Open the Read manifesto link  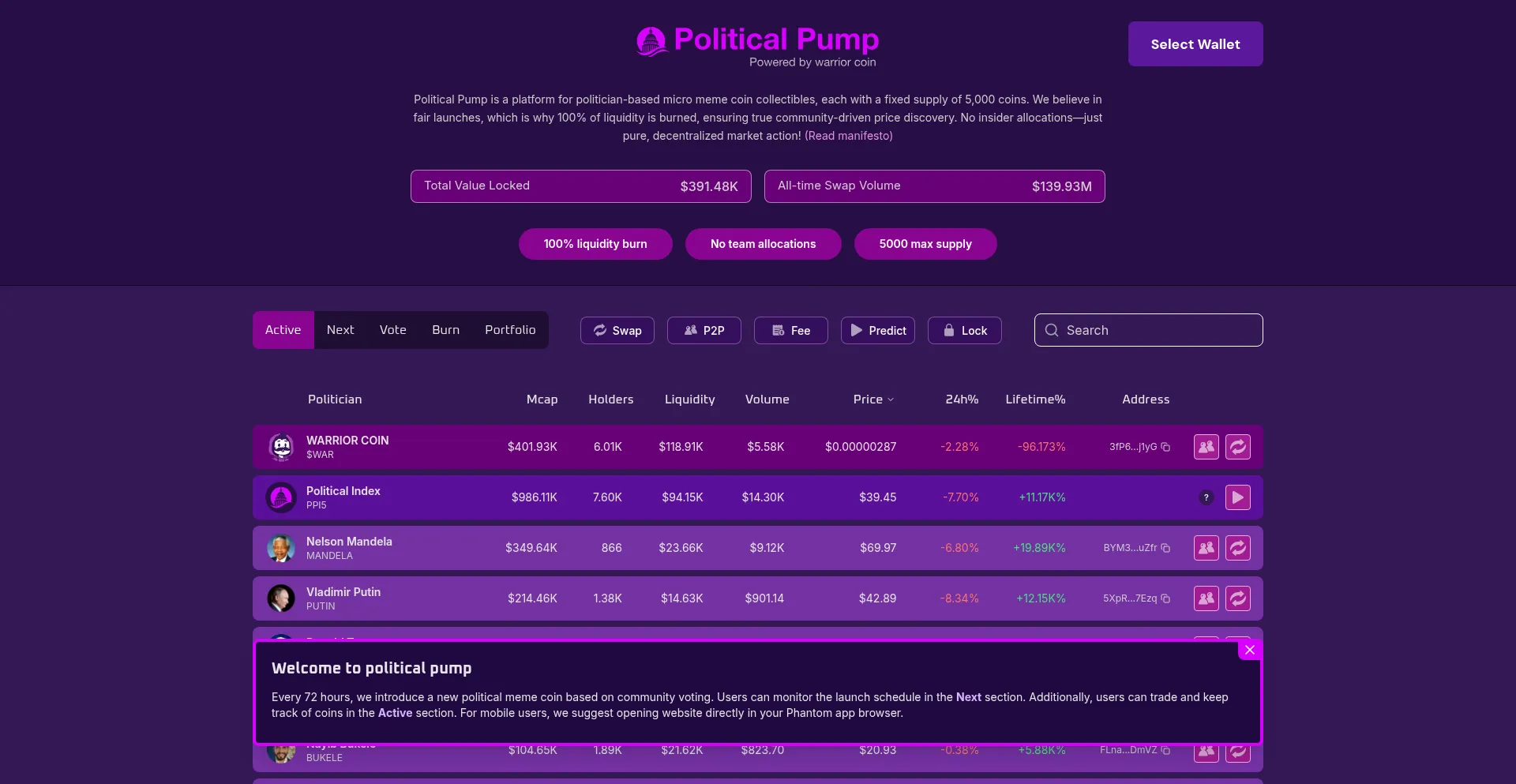(848, 135)
